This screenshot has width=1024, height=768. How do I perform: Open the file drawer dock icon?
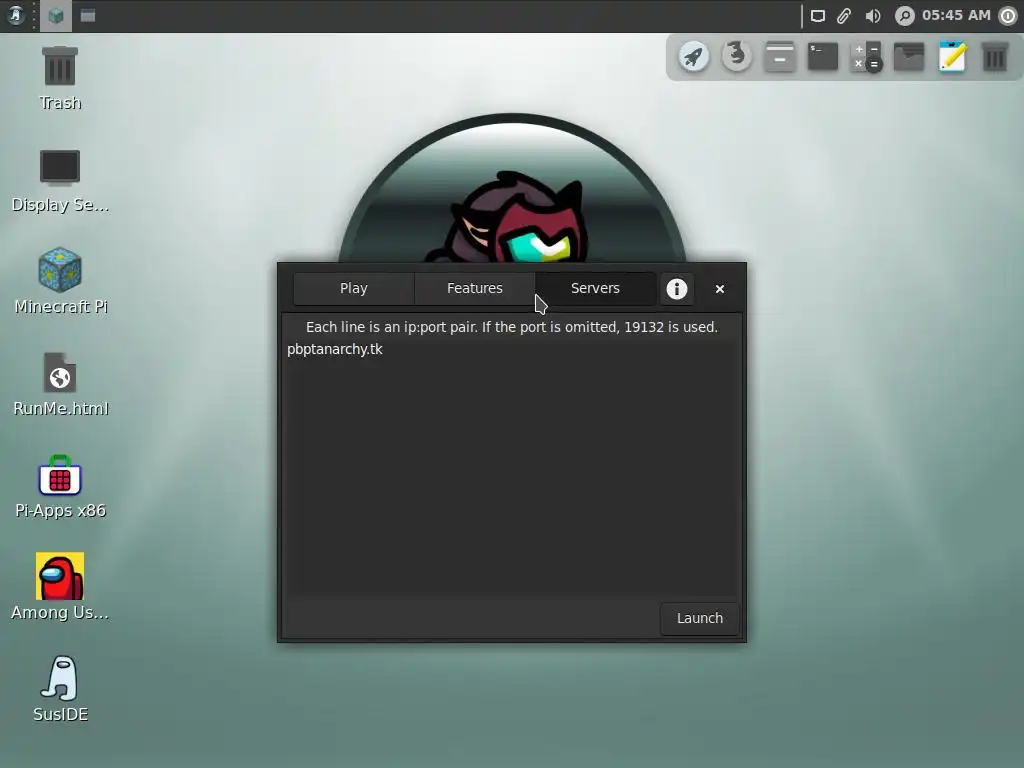[780, 57]
